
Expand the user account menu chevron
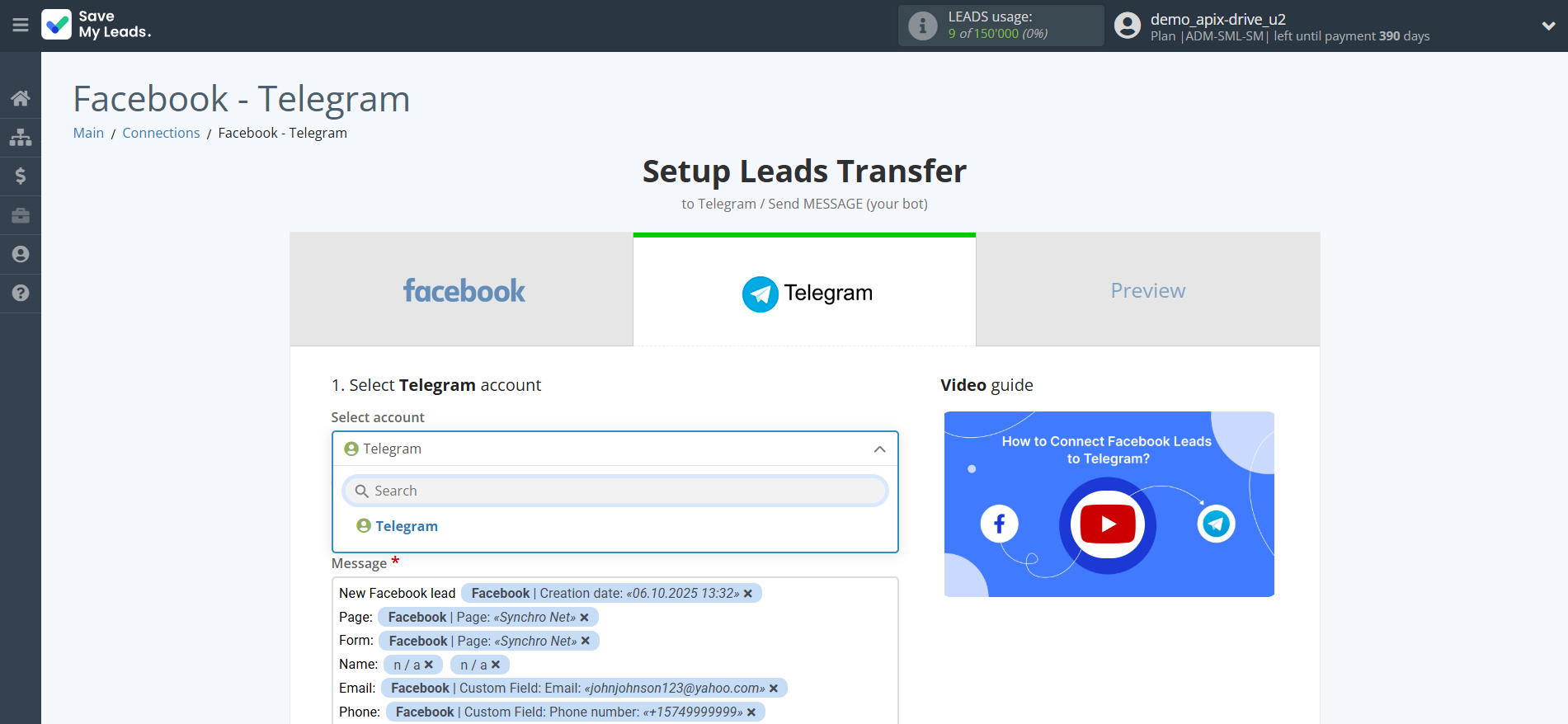[1548, 26]
